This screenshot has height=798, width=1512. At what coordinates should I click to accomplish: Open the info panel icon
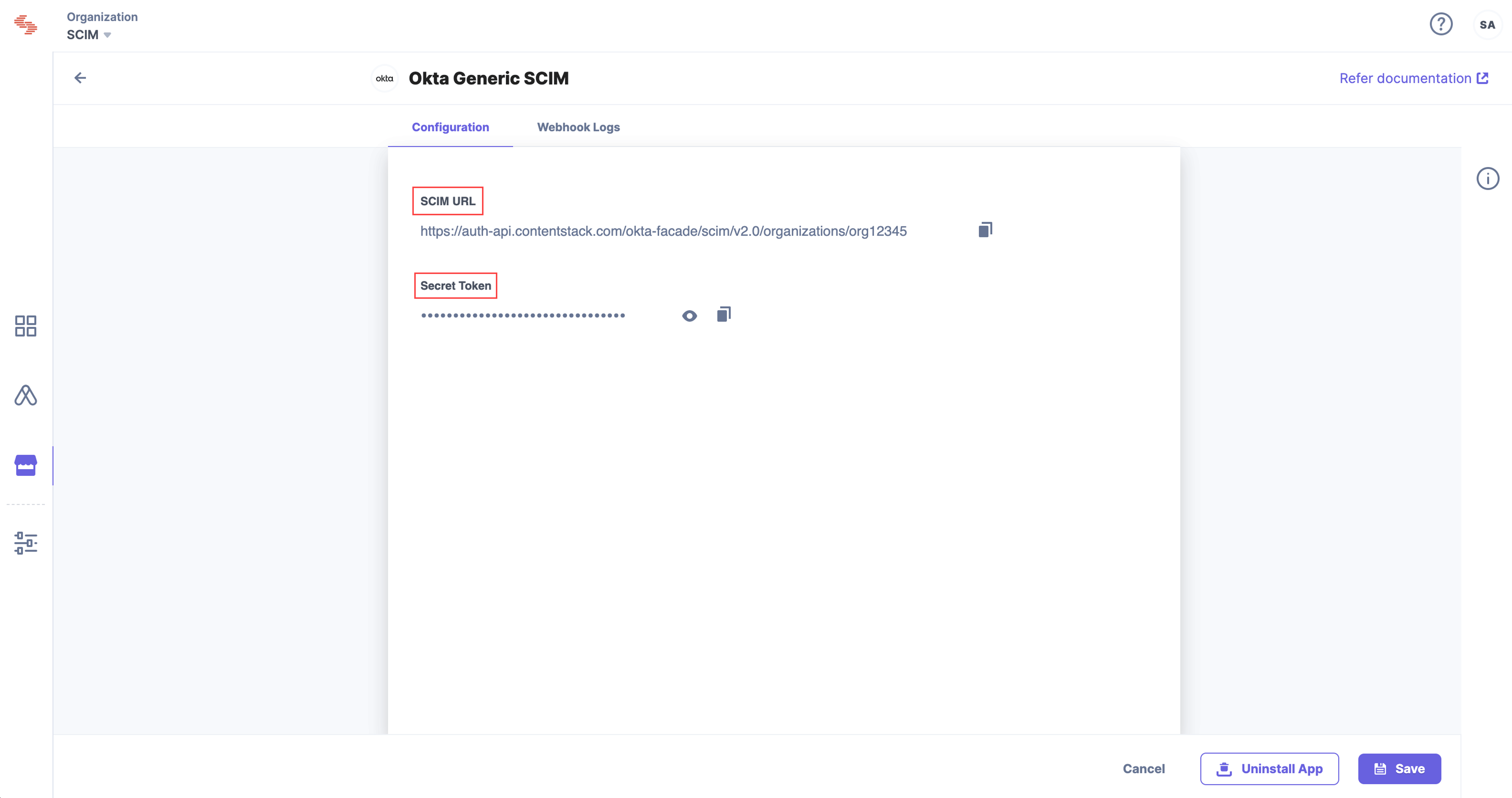1488,178
